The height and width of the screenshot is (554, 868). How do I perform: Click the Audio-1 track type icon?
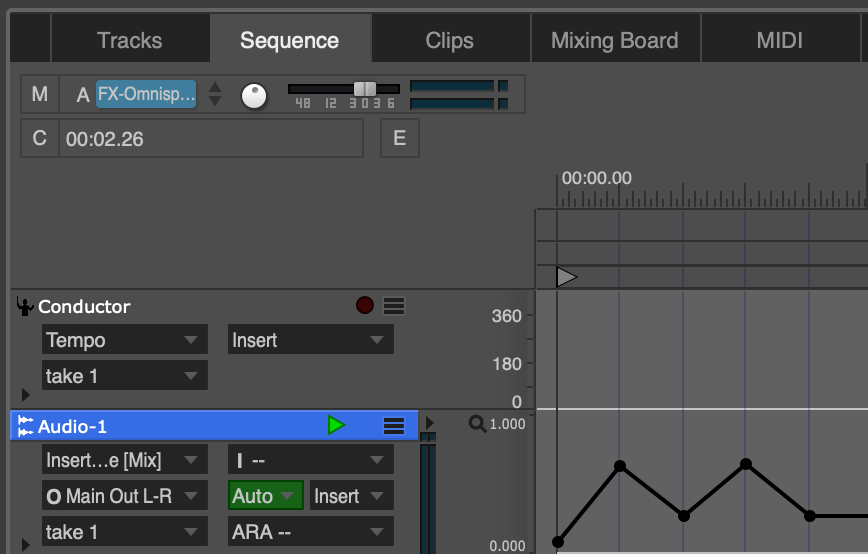click(x=25, y=426)
